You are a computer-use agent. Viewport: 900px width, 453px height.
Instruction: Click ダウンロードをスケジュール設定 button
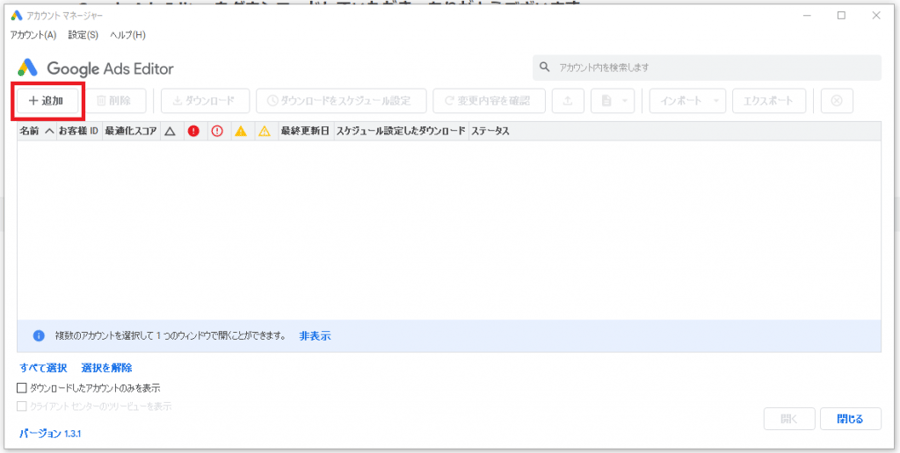pos(341,101)
